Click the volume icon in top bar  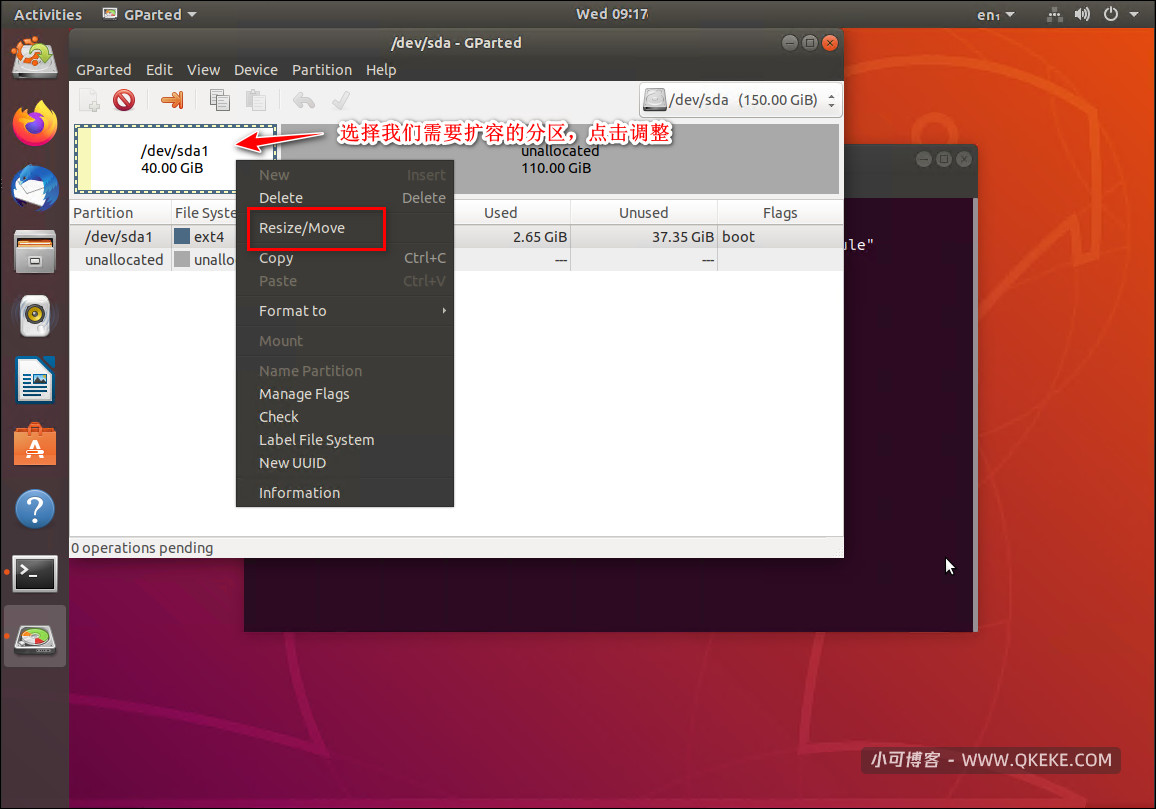click(x=1082, y=14)
